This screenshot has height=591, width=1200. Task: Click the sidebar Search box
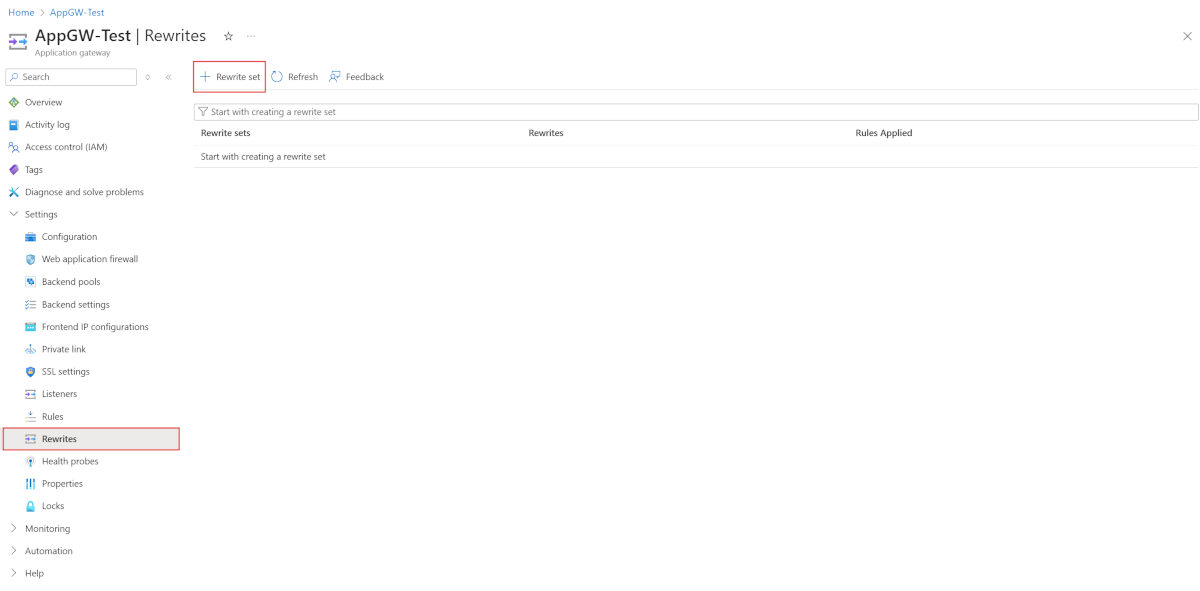coord(71,77)
